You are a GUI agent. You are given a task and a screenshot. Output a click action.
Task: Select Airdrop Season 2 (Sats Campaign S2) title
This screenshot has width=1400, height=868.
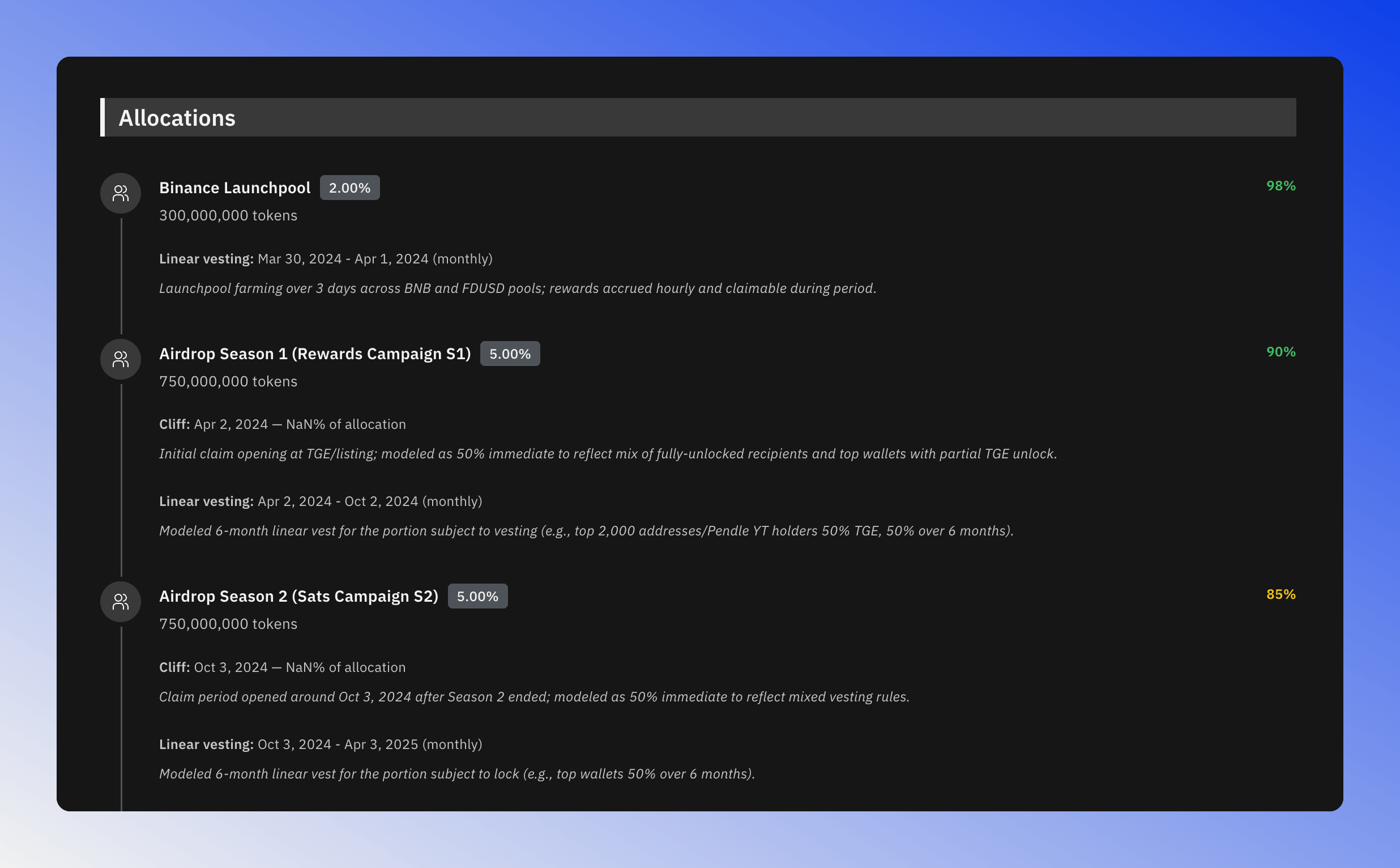pos(298,596)
